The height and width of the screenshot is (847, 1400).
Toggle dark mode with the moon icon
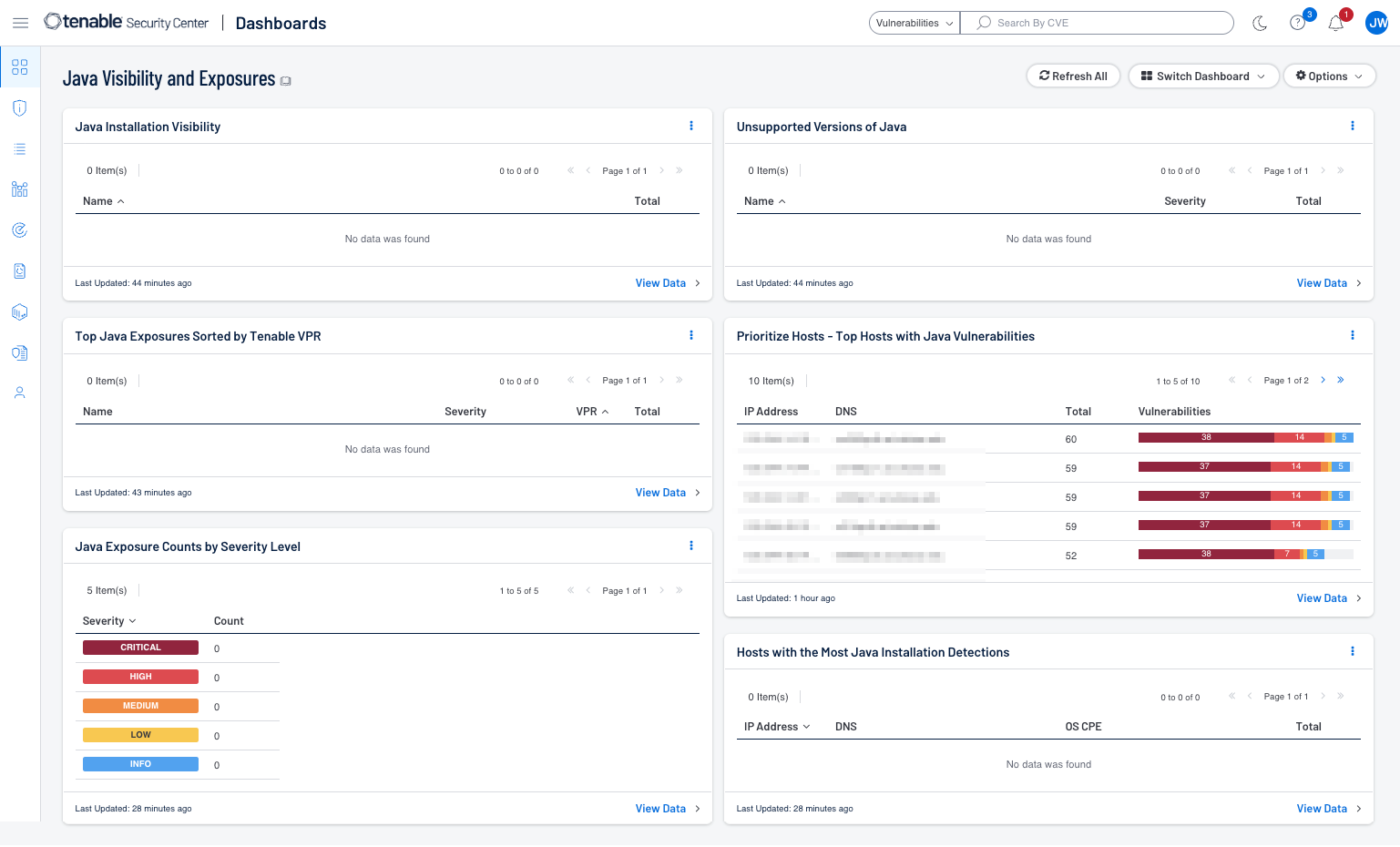[1260, 25]
